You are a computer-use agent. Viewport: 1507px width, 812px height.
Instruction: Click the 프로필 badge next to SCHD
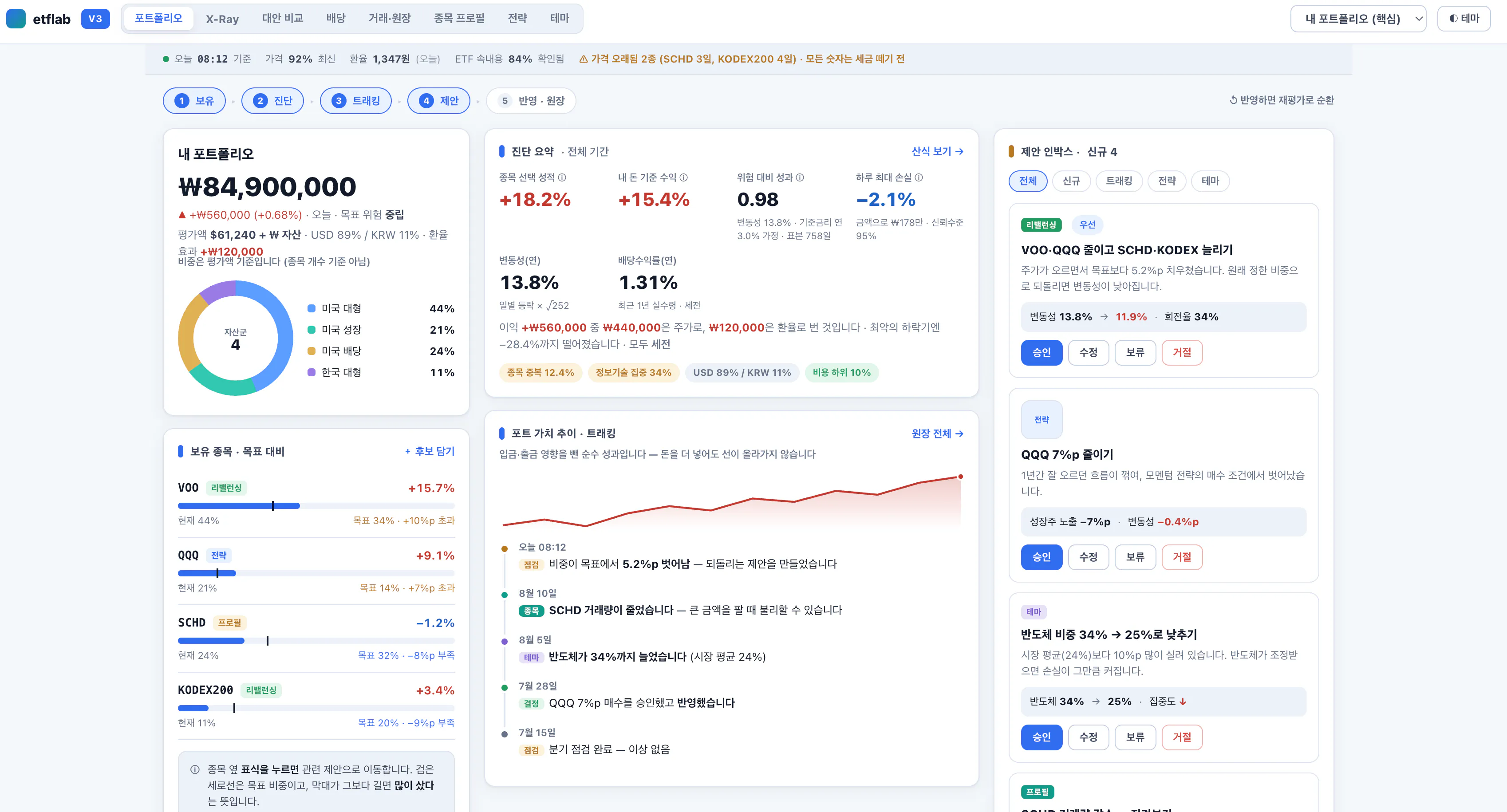pyautogui.click(x=229, y=623)
